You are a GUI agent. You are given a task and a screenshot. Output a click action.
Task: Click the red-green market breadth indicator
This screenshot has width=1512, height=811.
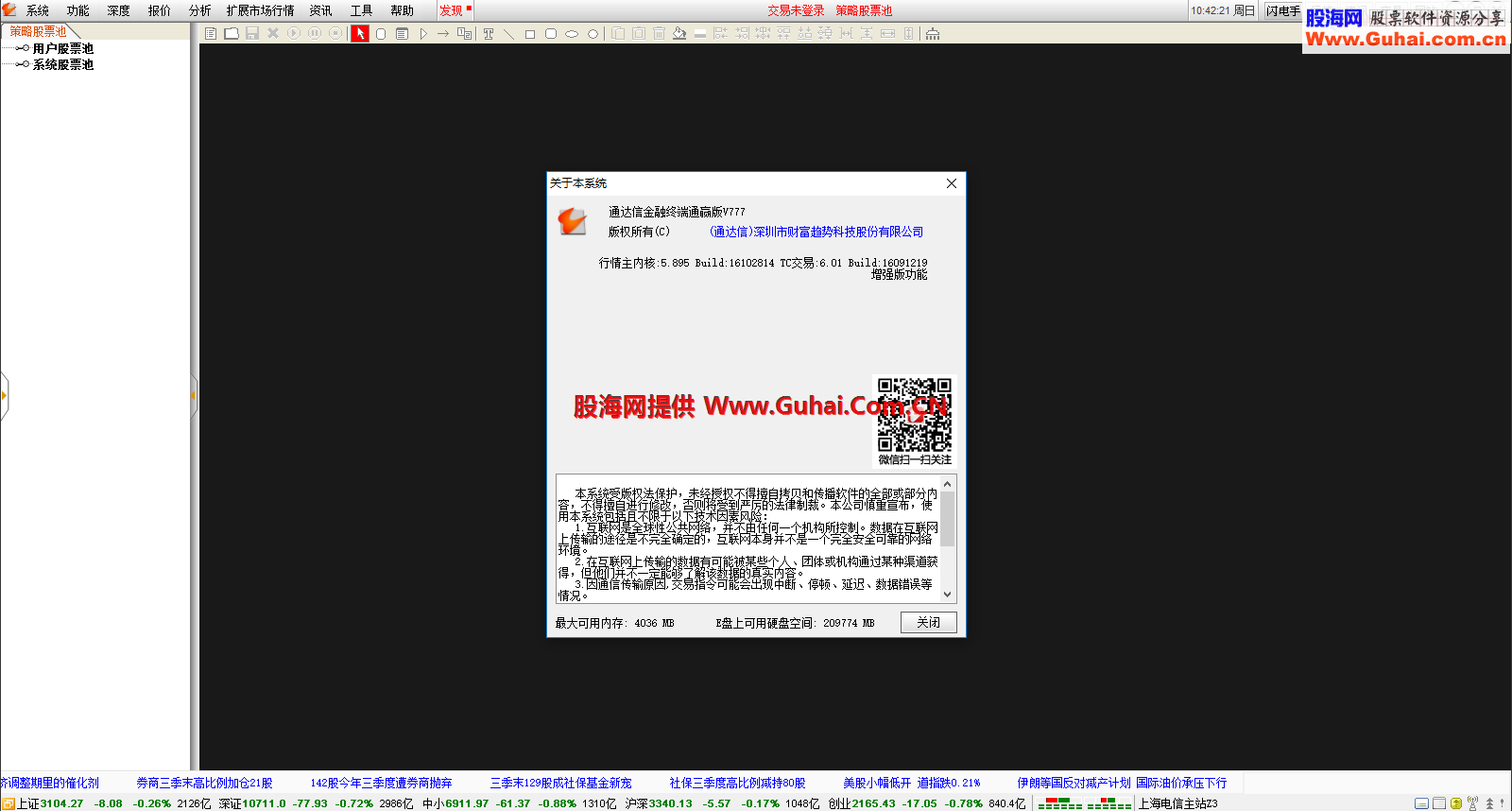pyautogui.click(x=1084, y=803)
